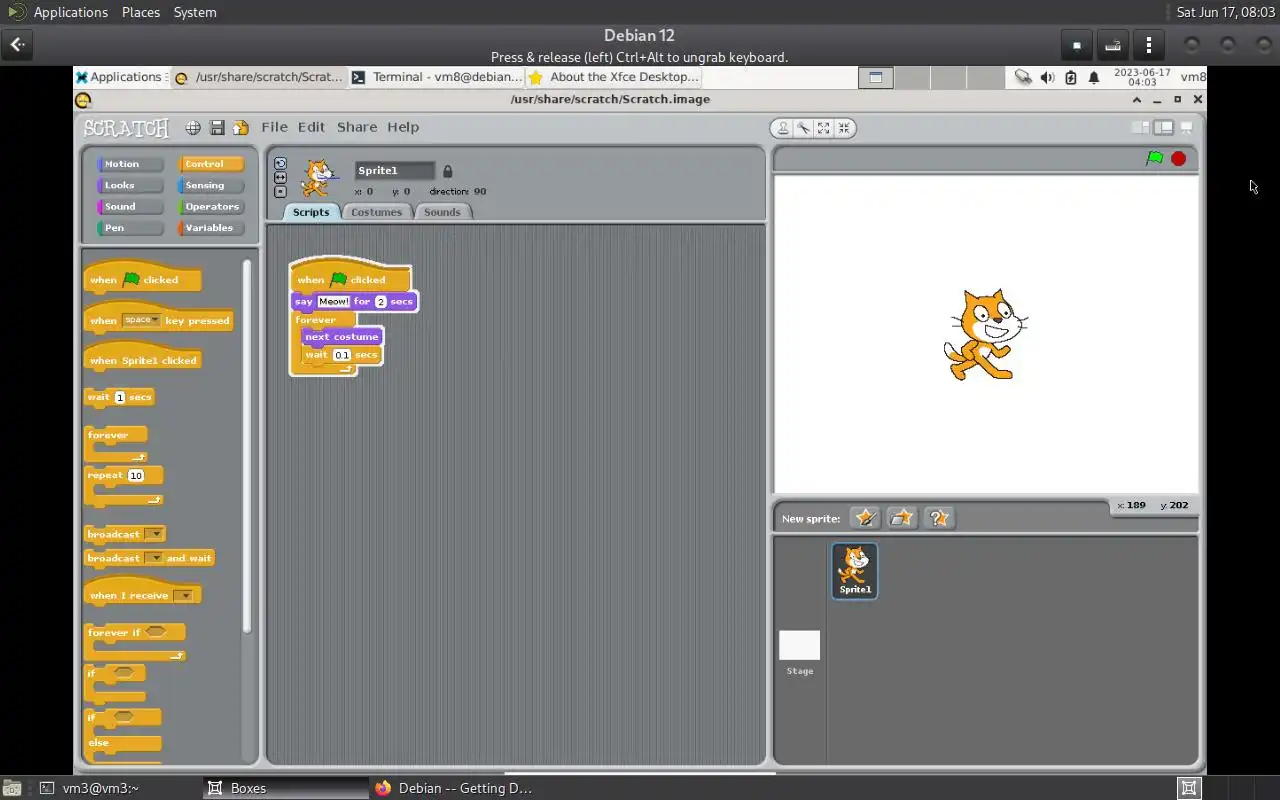This screenshot has width=1280, height=800.
Task: Click the red stop sign button
Action: (x=1179, y=158)
